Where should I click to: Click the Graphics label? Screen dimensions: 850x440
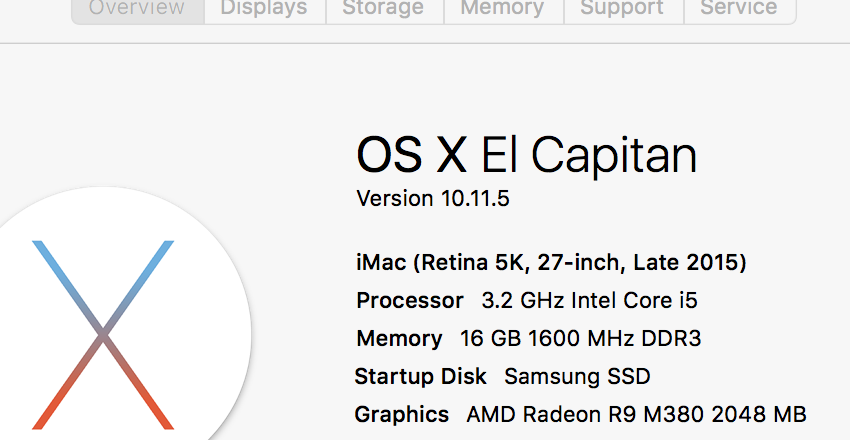click(x=401, y=415)
